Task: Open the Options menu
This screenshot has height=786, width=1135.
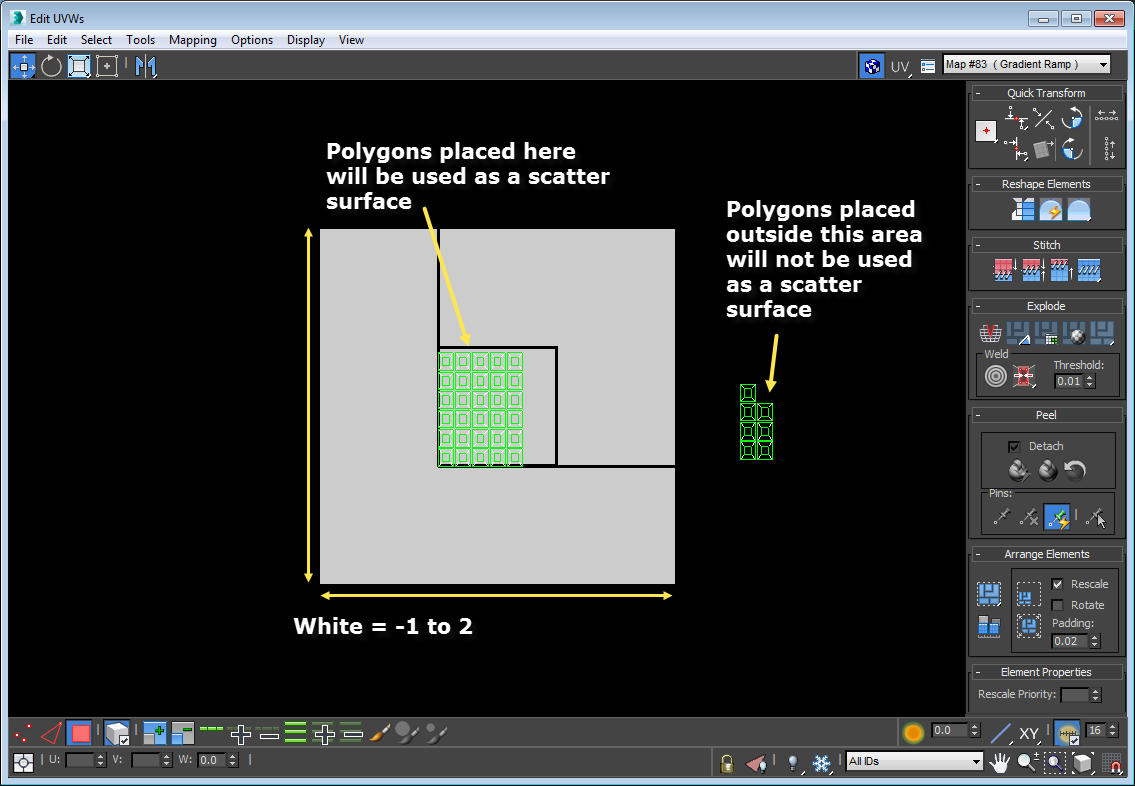Action: (251, 40)
